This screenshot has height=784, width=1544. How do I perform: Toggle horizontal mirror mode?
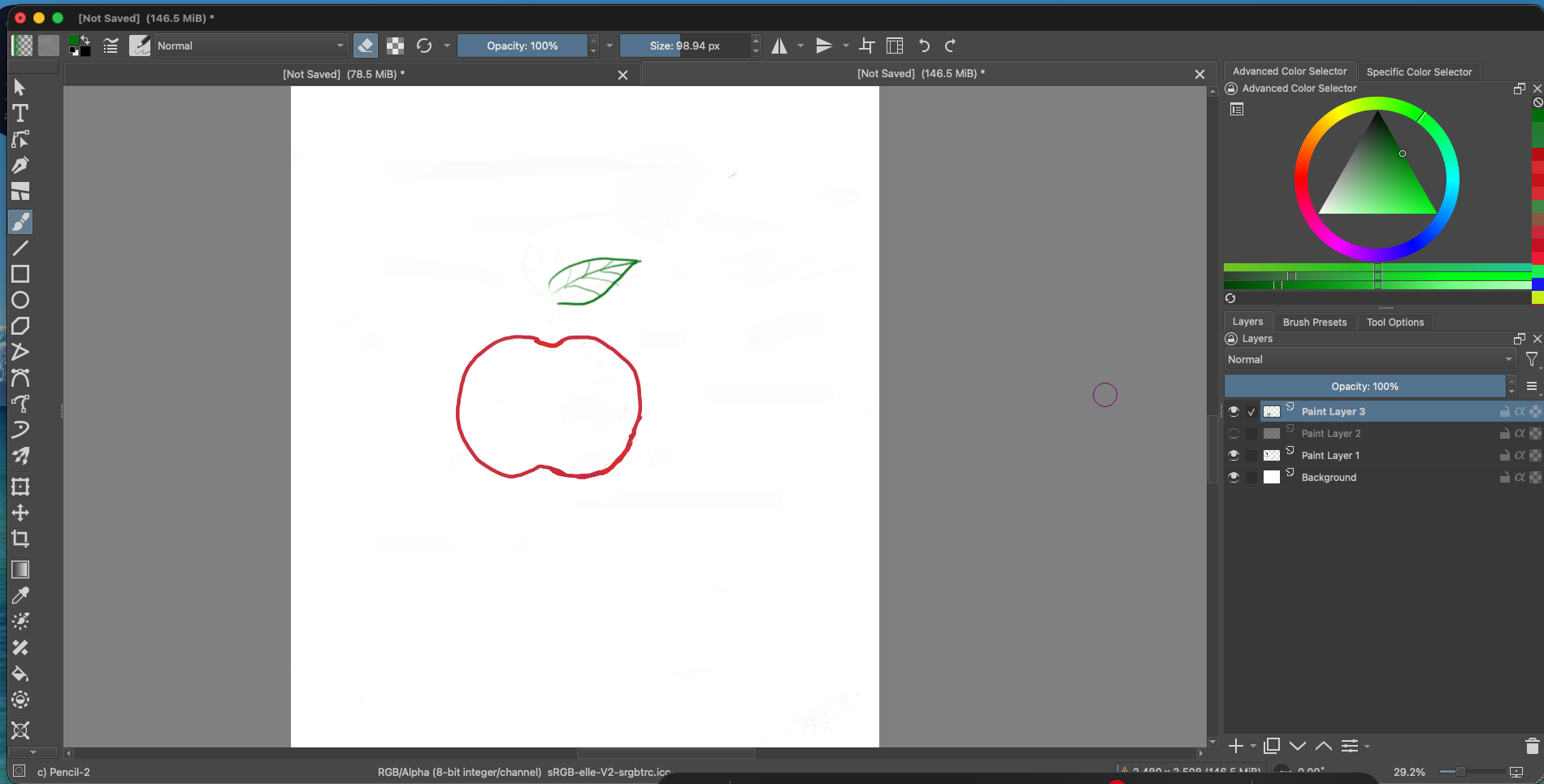click(x=779, y=45)
